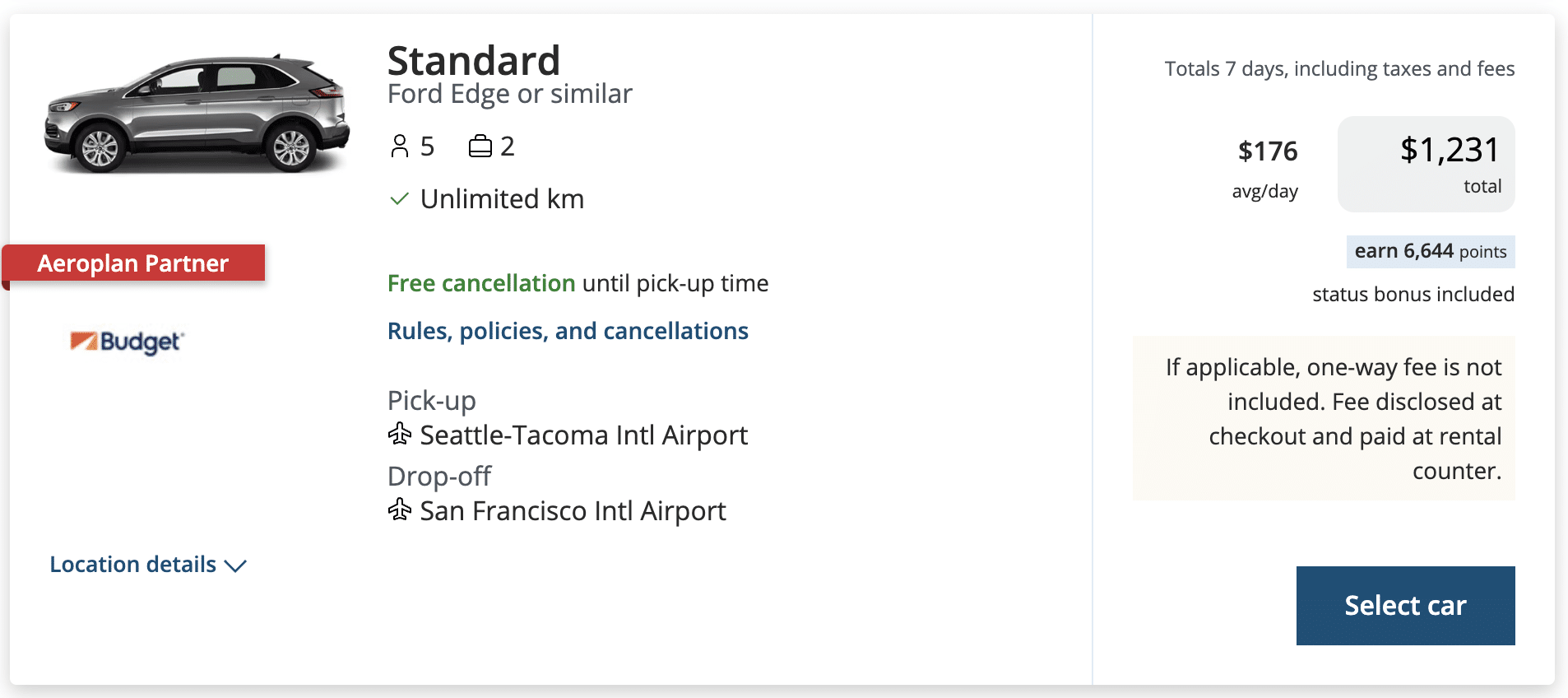1568x698 pixels.
Task: Click the one-way fee notice box
Action: 1324,418
